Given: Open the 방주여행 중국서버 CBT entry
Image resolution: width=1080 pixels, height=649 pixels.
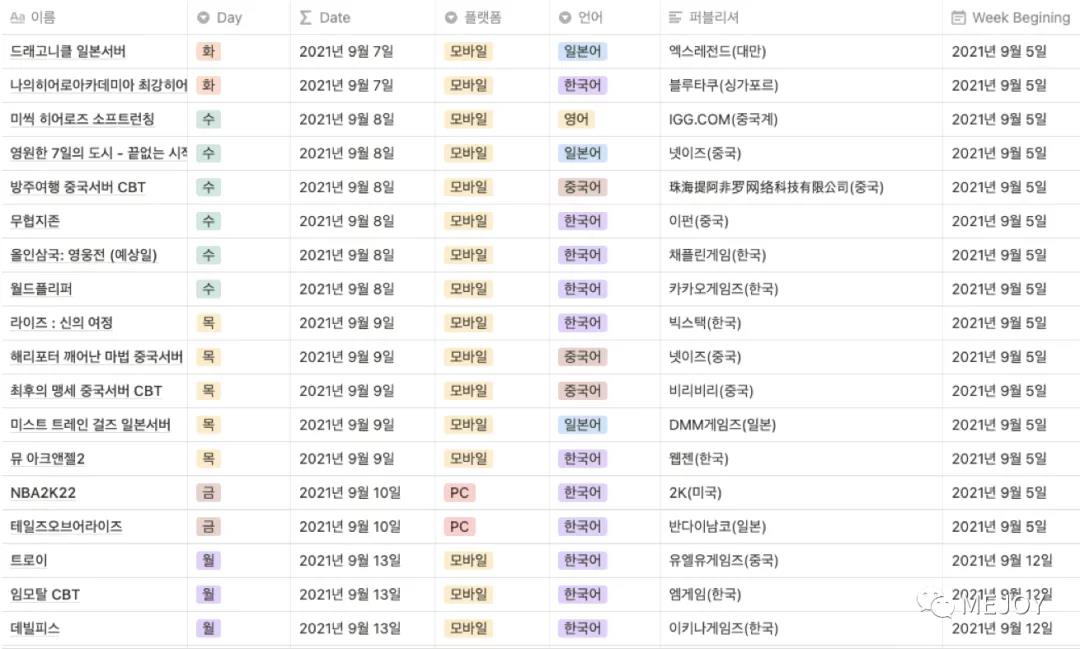Looking at the screenshot, I should (78, 187).
